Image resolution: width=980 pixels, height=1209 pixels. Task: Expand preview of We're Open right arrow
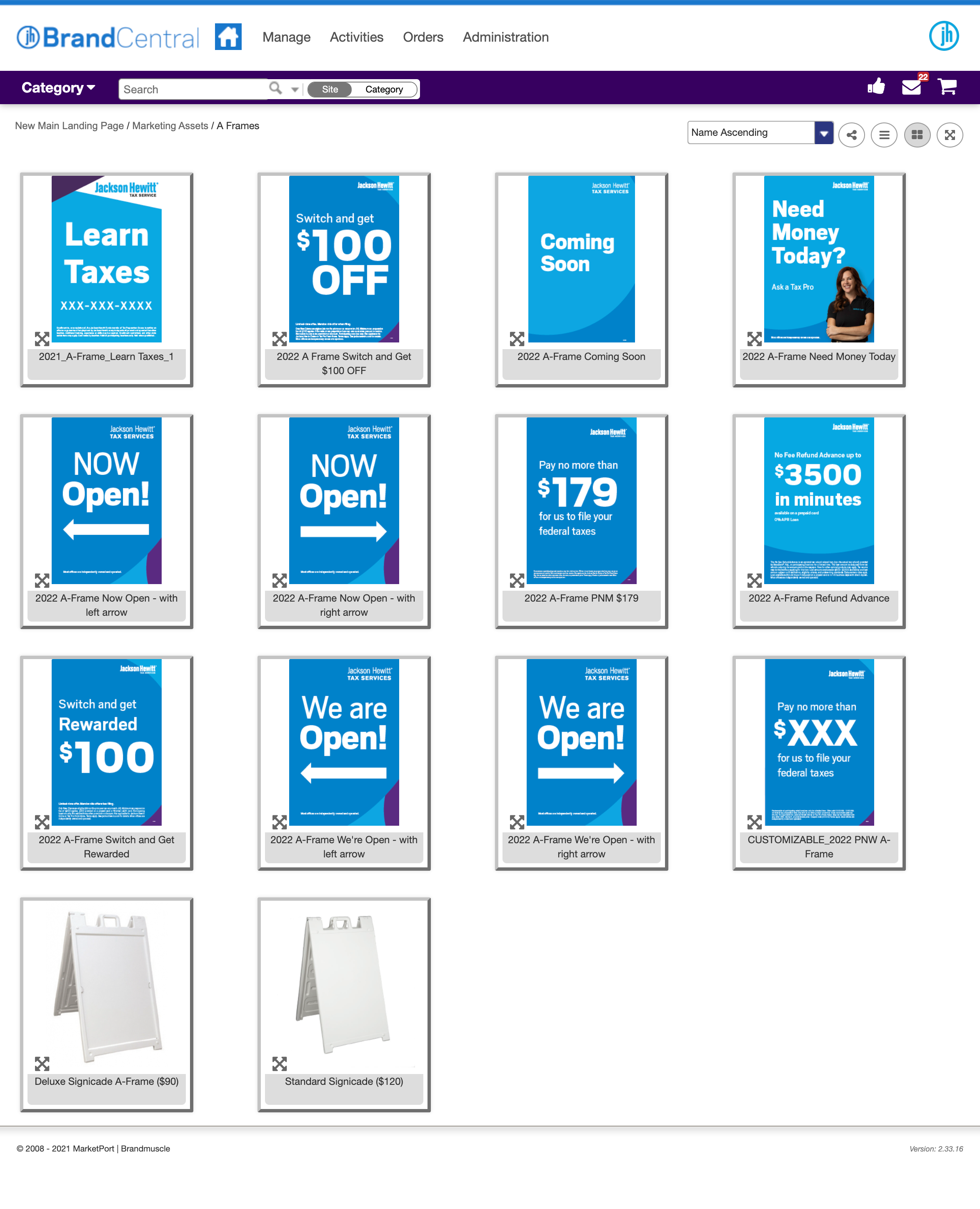click(517, 822)
